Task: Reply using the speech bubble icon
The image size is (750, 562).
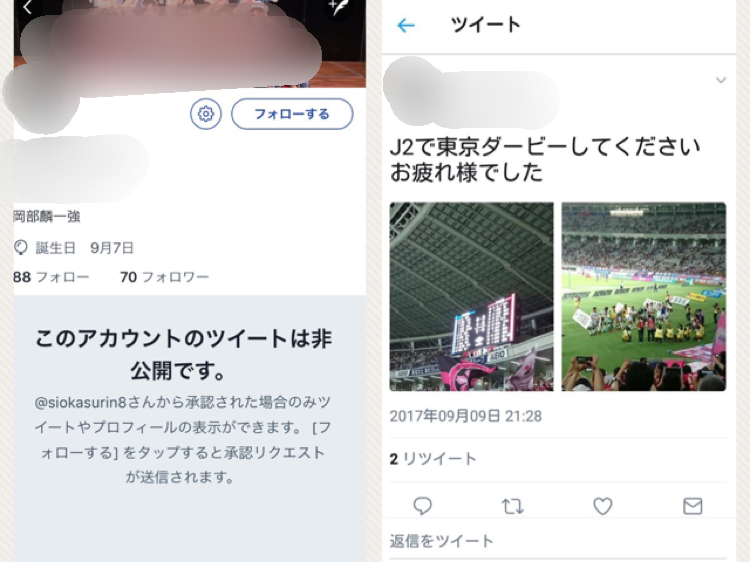Action: click(422, 506)
